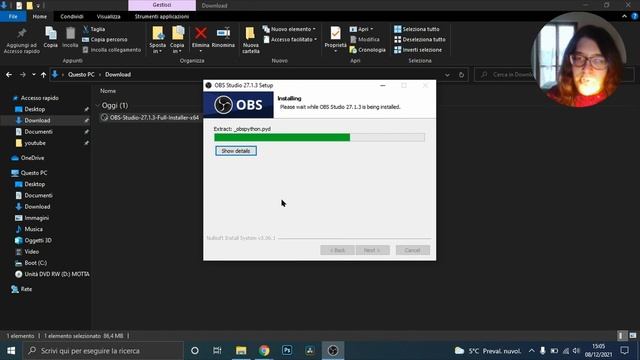Open the File ribbon tab
Image resolution: width=640 pixels, height=360 pixels.
click(13, 16)
